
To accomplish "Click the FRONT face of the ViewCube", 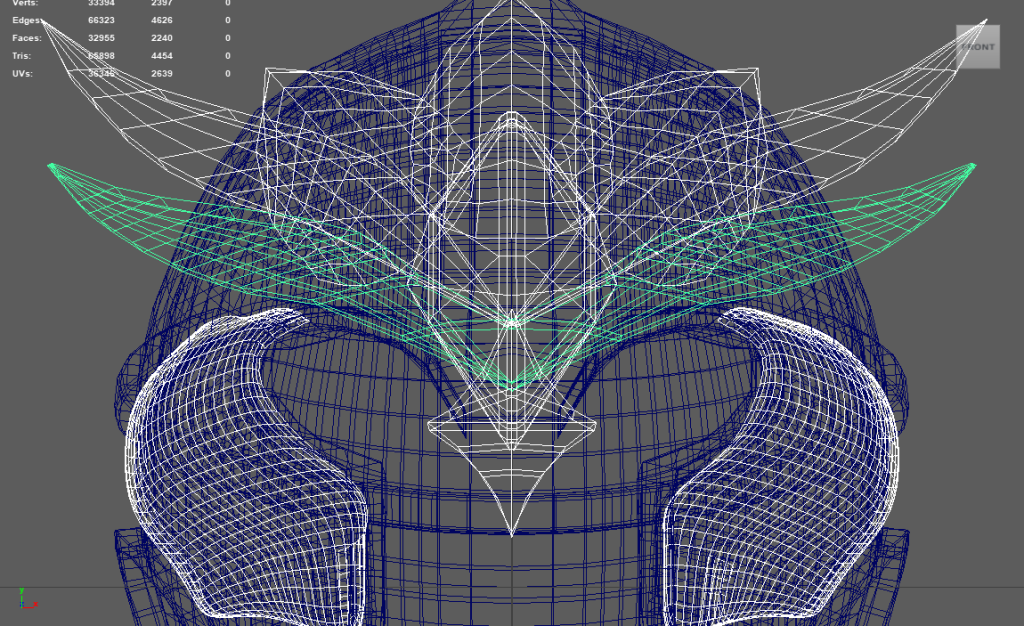I will [x=977, y=47].
